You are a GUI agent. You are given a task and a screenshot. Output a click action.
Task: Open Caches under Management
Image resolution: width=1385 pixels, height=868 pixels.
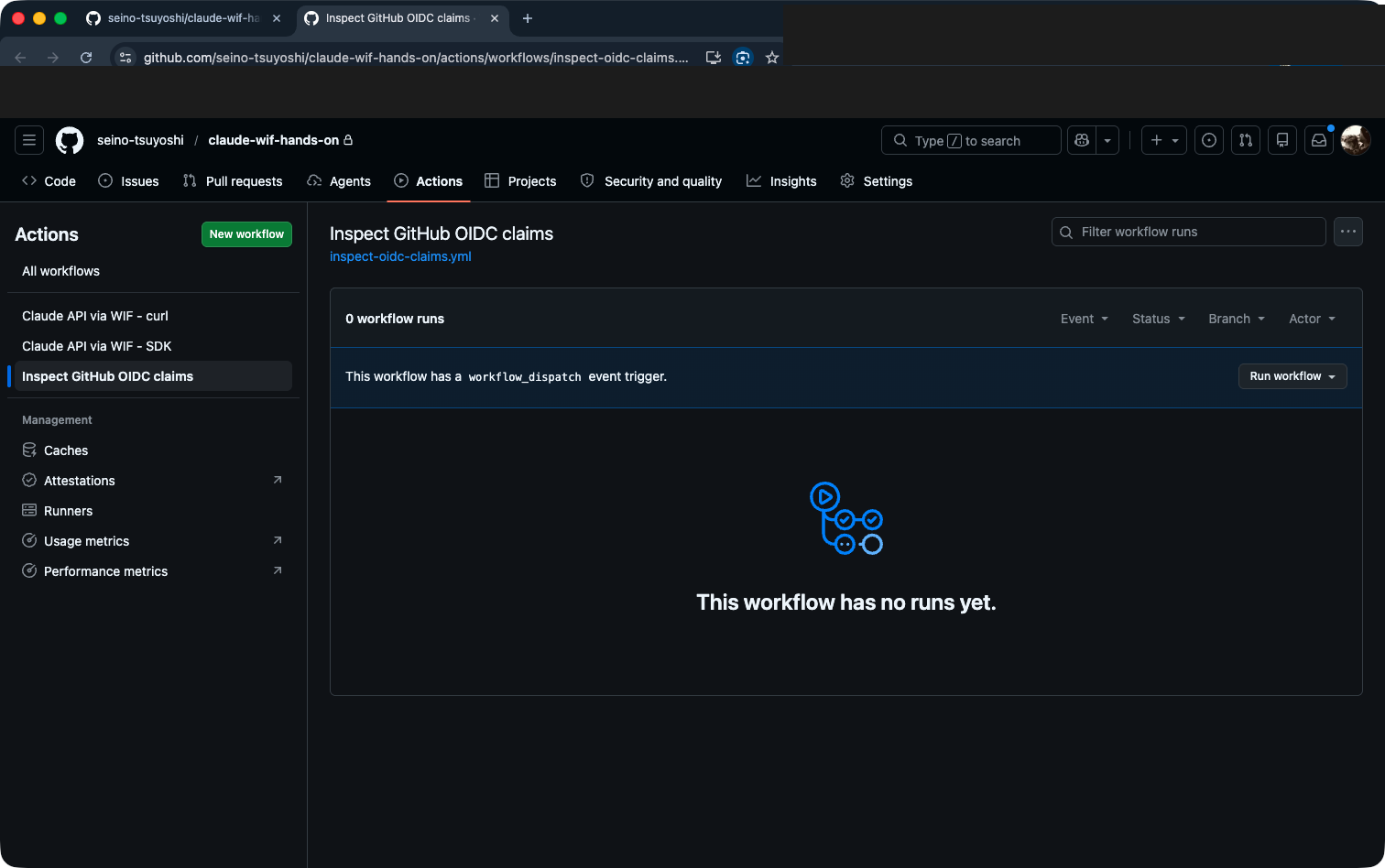pyautogui.click(x=153, y=450)
